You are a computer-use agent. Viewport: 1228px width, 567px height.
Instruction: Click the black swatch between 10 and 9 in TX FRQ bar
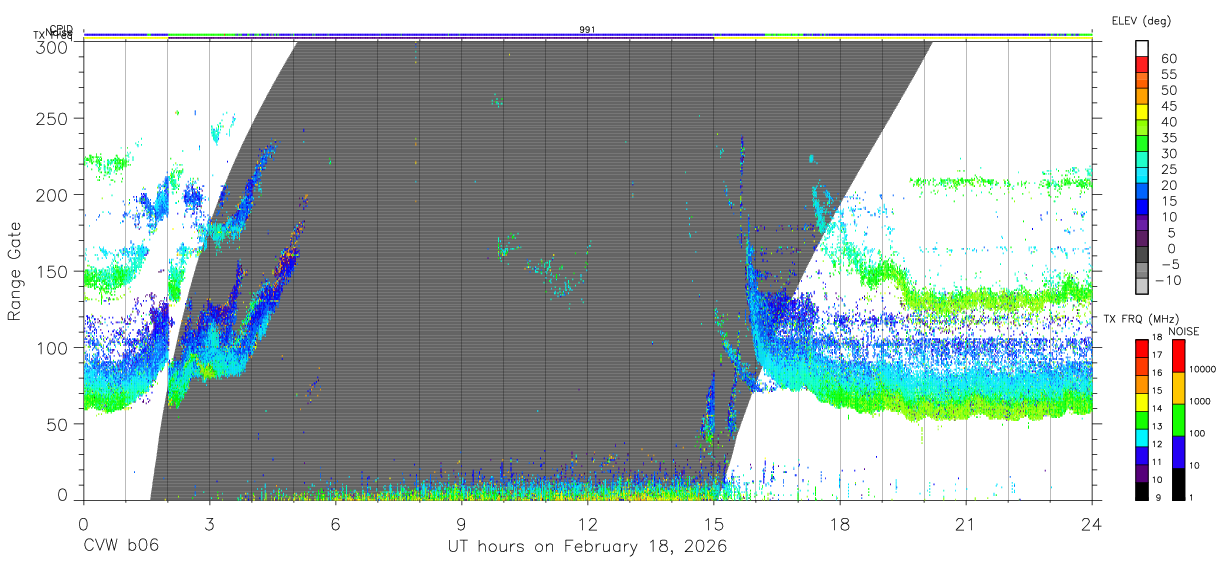point(1140,491)
